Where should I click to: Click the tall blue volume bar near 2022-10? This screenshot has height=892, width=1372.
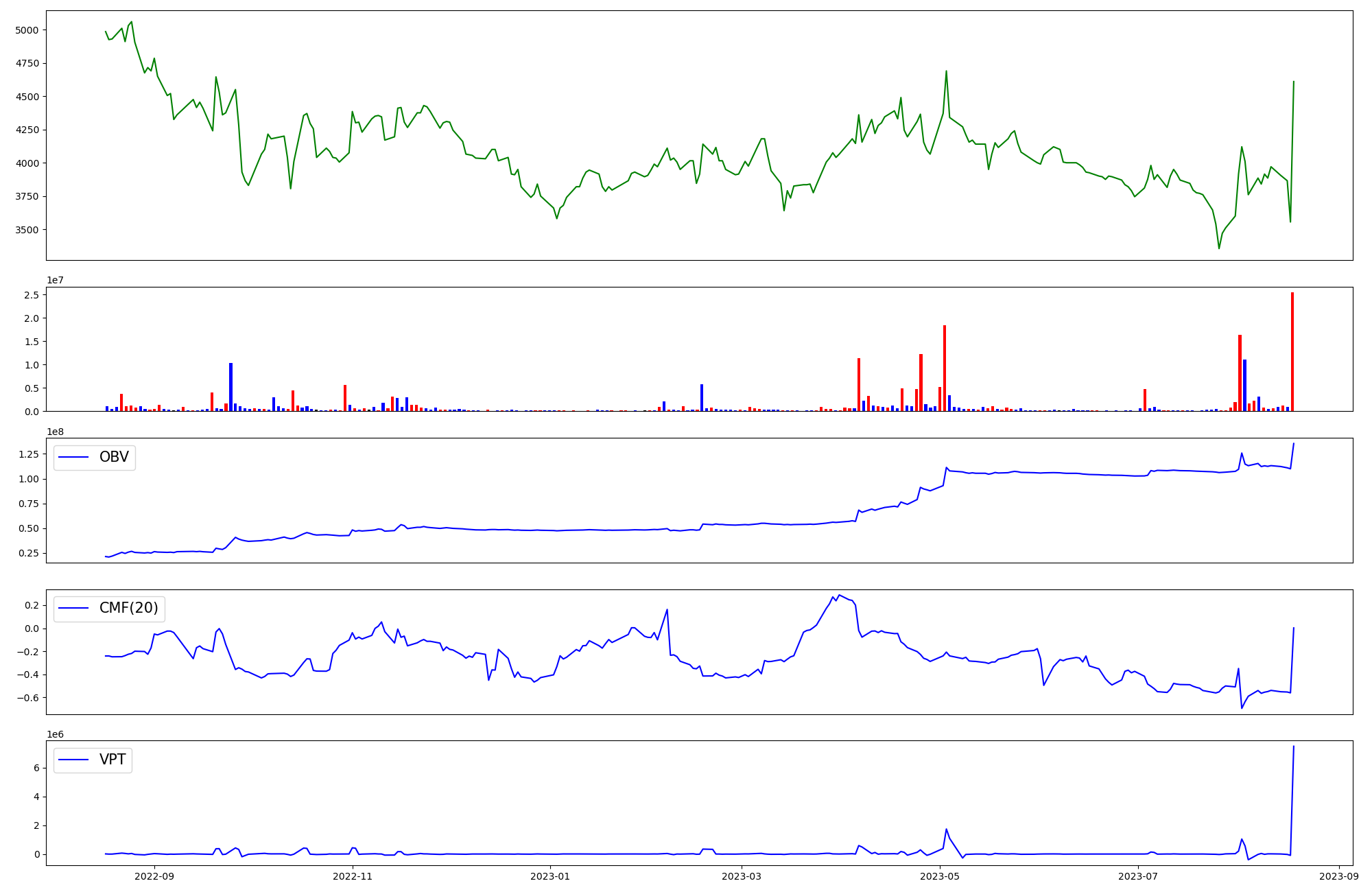coord(231,388)
